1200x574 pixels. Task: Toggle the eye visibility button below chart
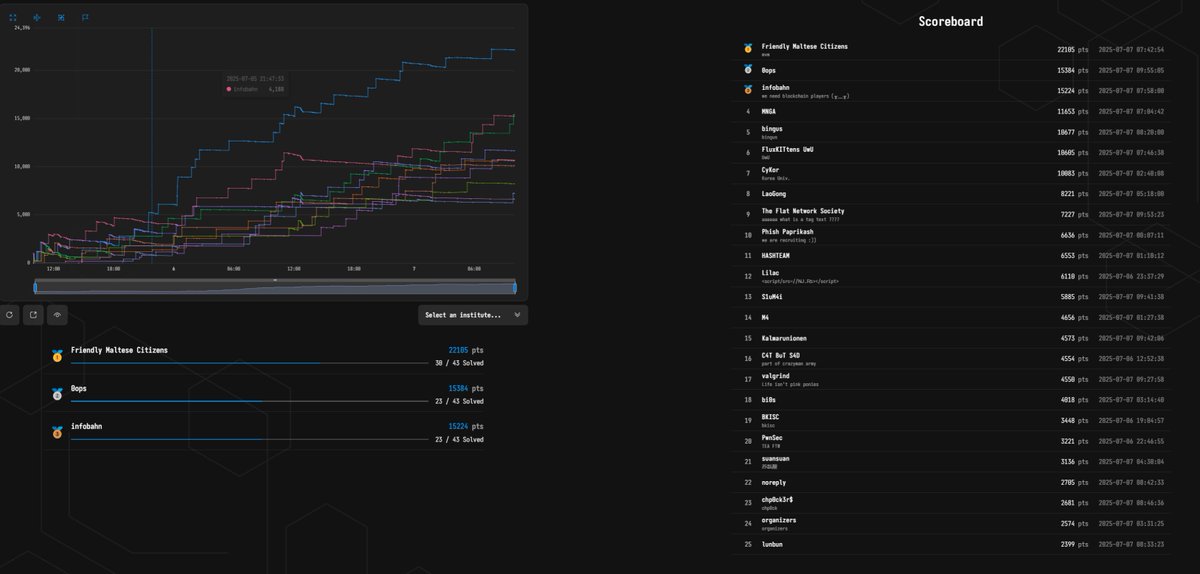(58, 315)
